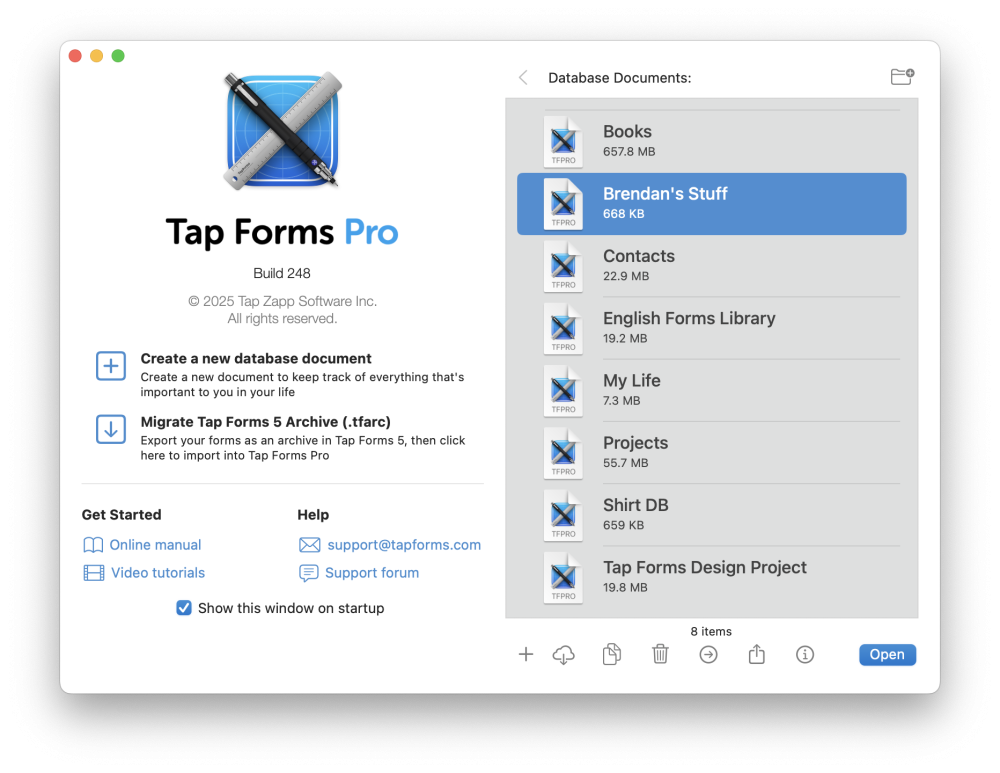
Task: Select the Contacts document name
Action: click(x=638, y=256)
